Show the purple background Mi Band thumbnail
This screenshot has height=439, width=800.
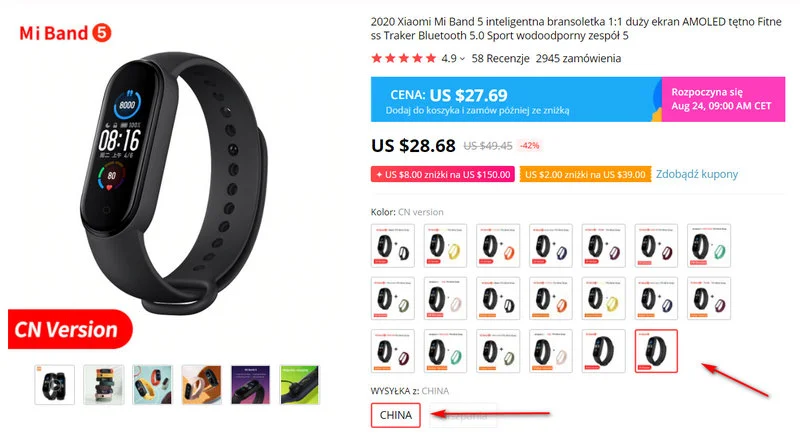[x=251, y=385]
